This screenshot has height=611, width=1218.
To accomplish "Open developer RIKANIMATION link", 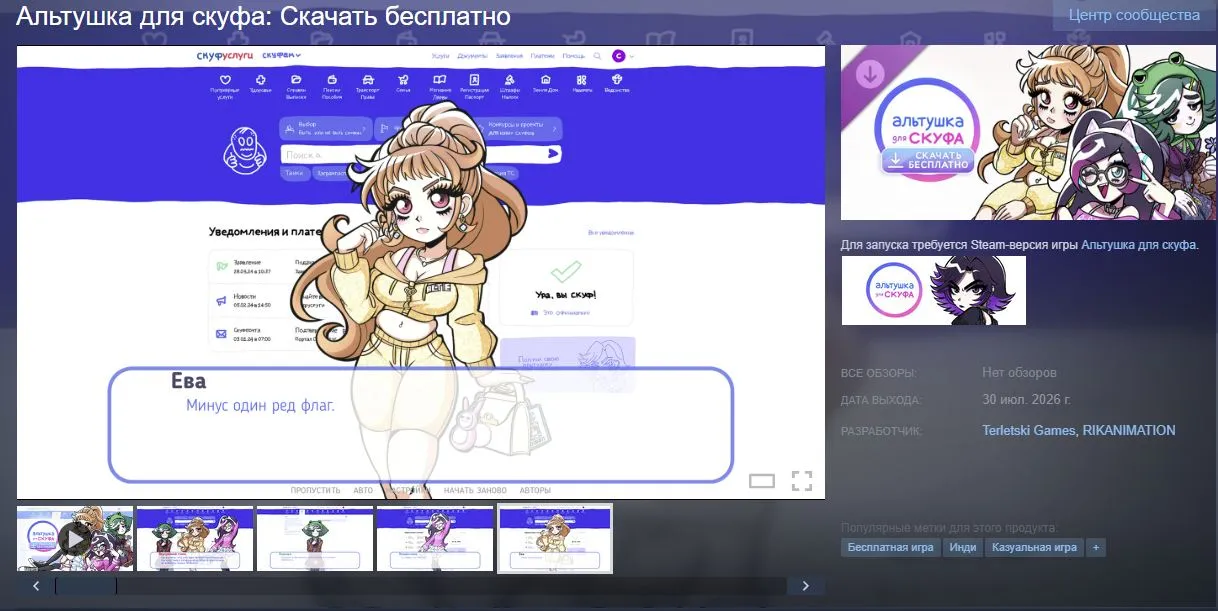I will 1129,431.
